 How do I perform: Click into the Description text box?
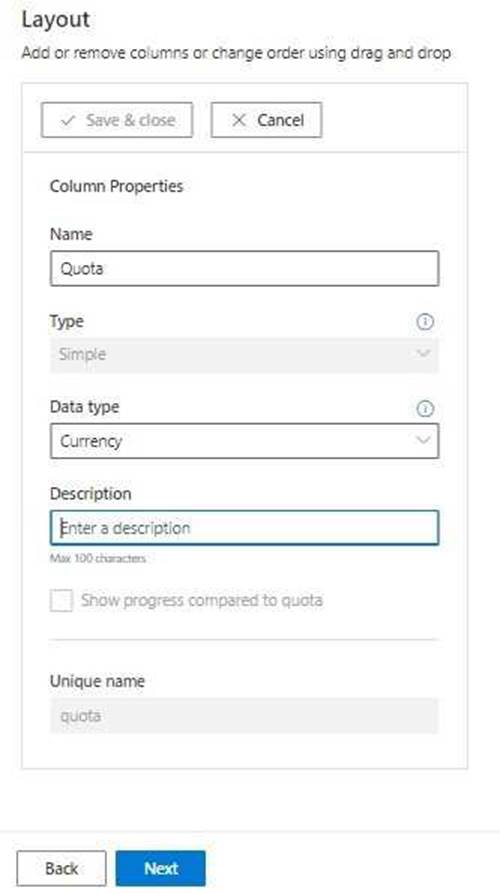click(245, 527)
